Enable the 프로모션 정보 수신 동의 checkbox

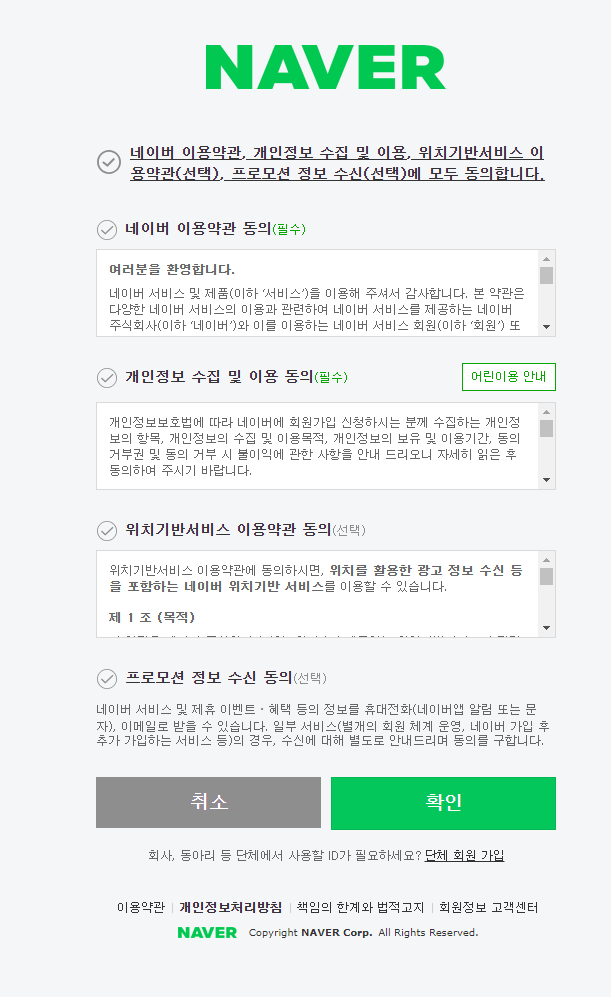(x=107, y=678)
